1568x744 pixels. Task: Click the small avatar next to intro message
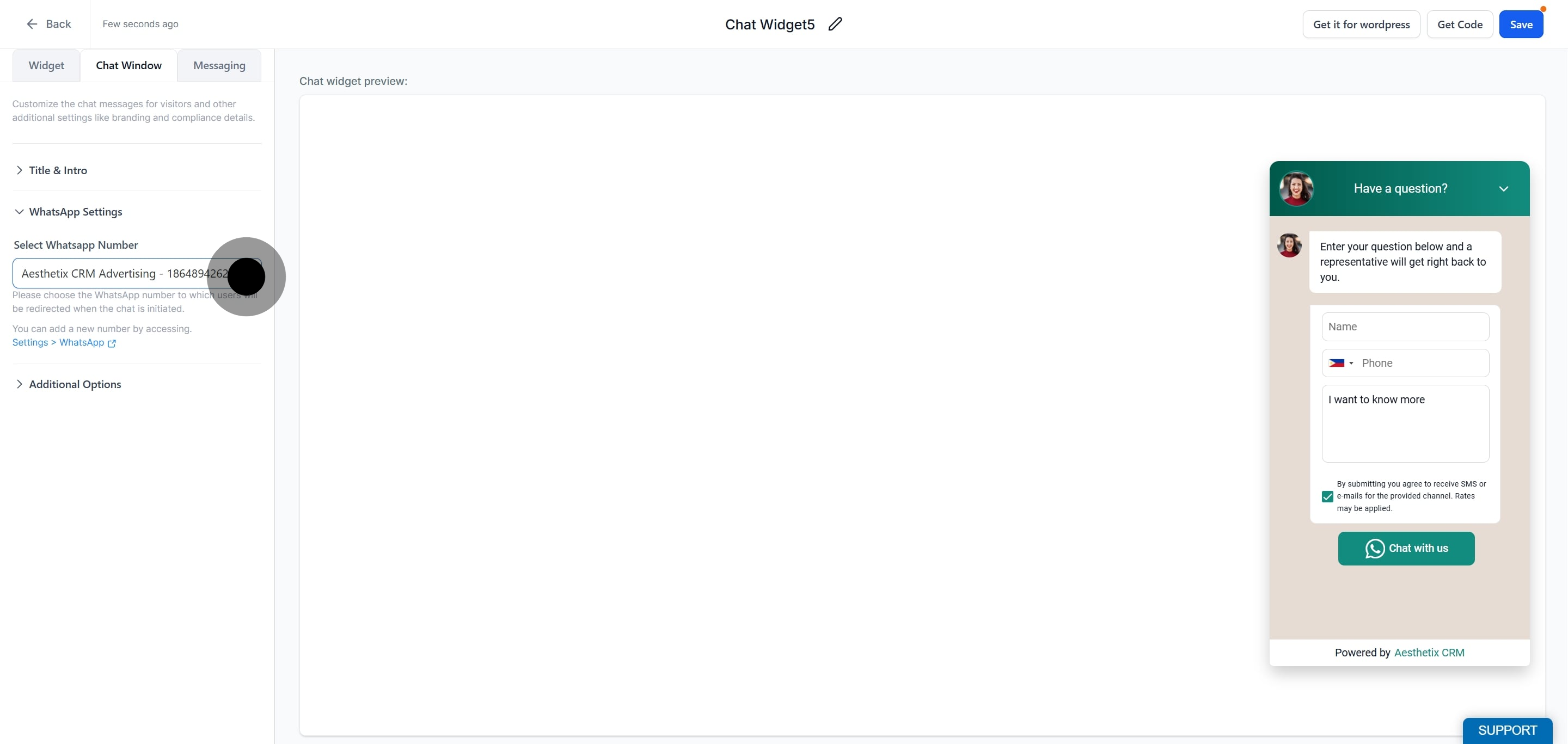(x=1289, y=245)
